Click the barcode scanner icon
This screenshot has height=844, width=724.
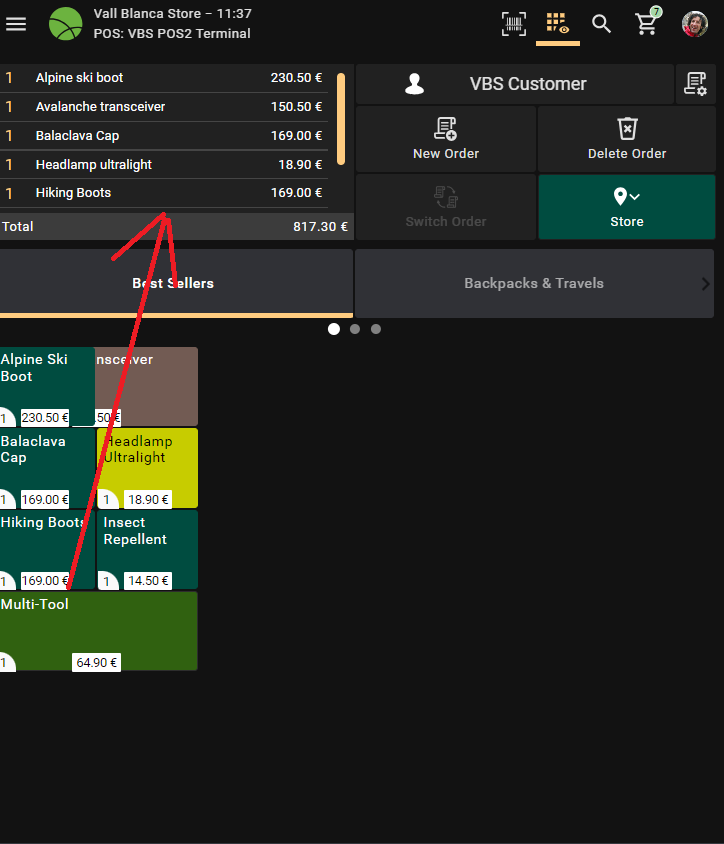click(513, 23)
